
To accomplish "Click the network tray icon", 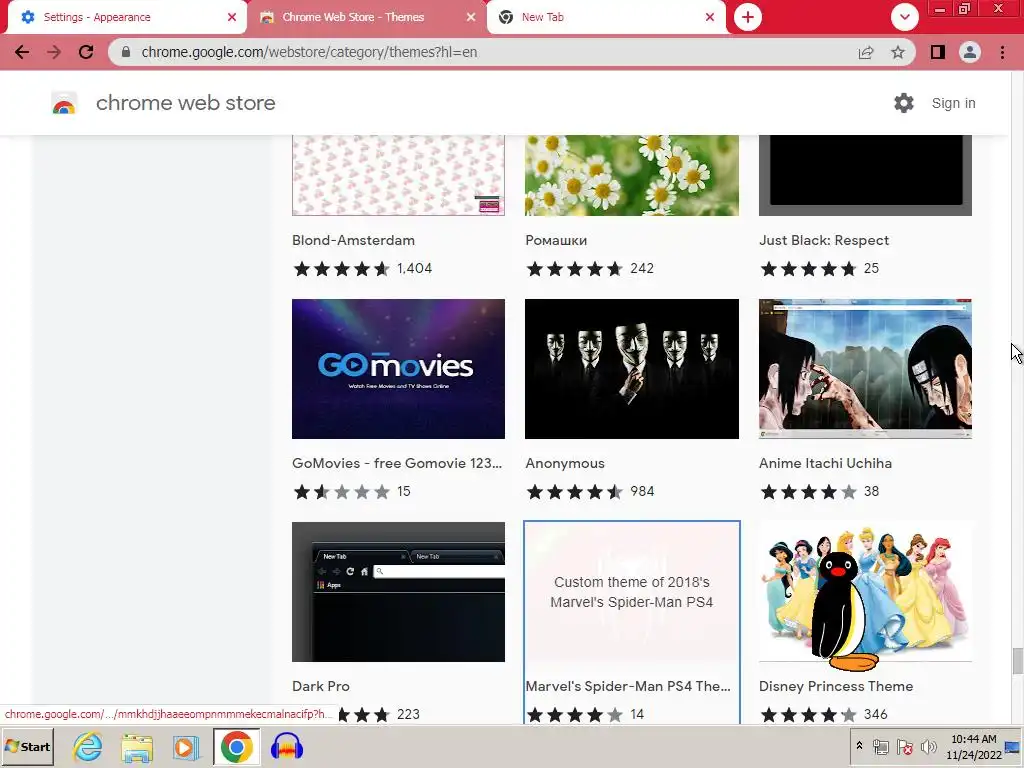I will [881, 747].
